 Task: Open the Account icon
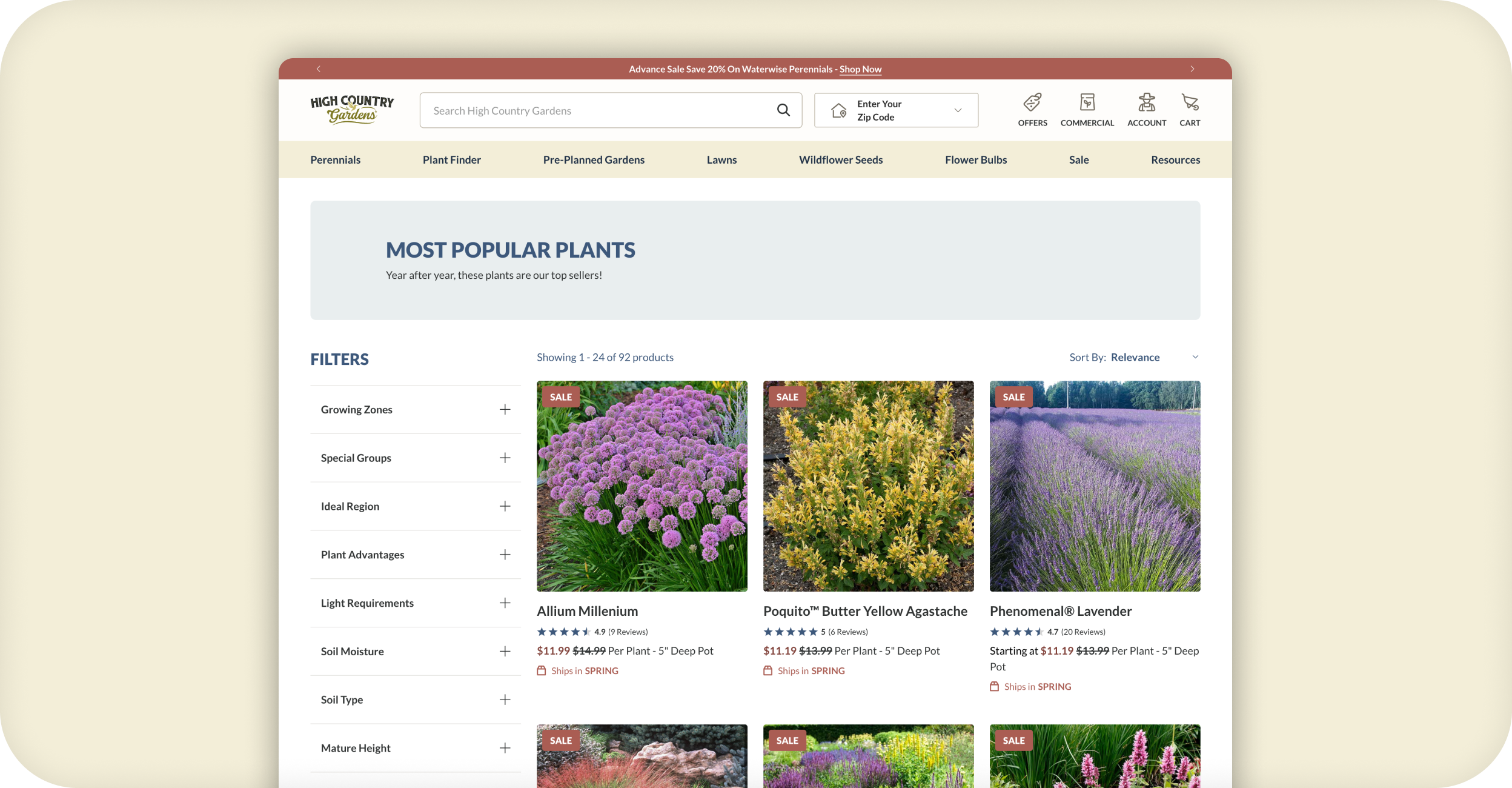click(1146, 103)
